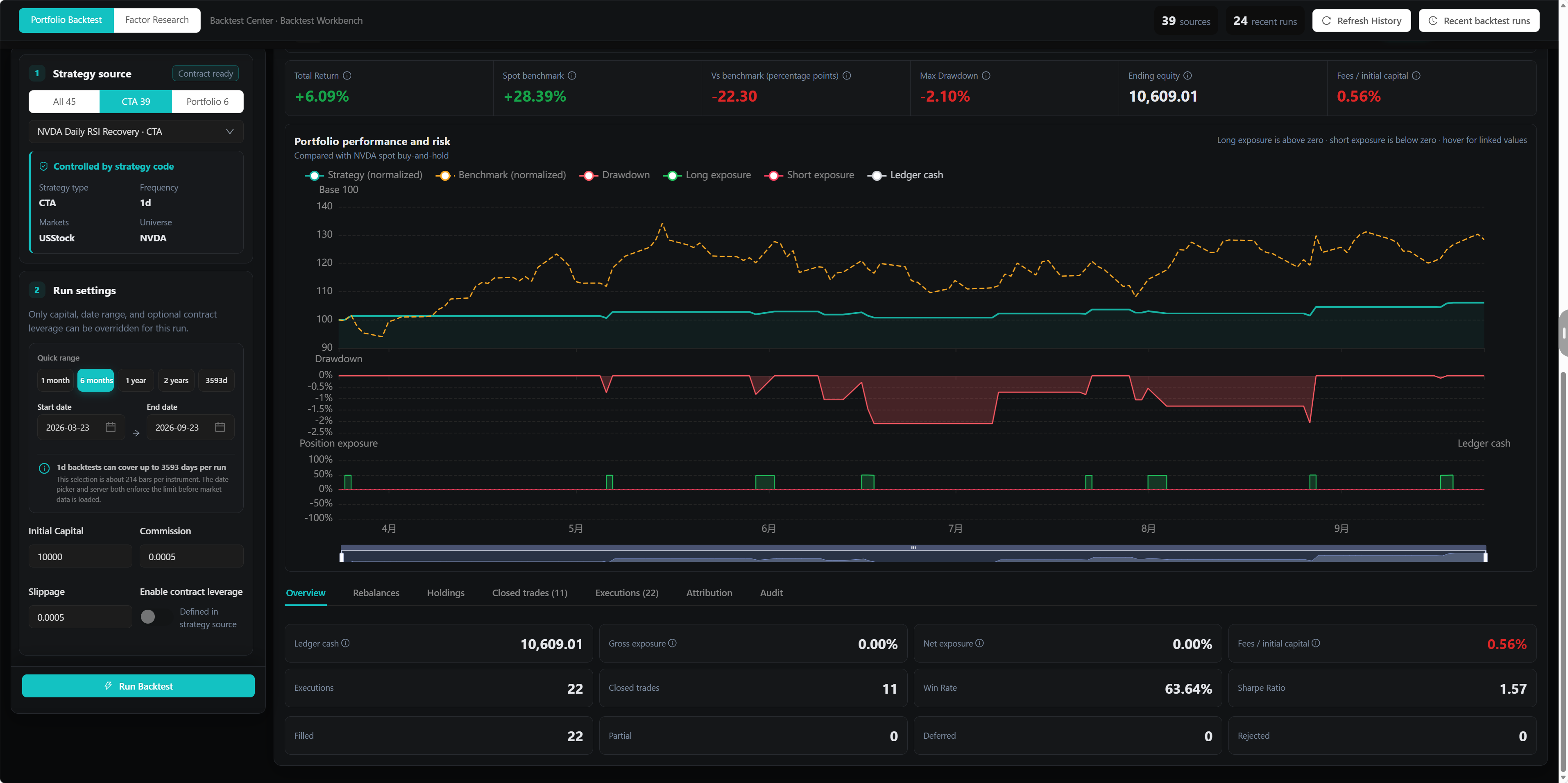1568x783 pixels.
Task: Click info icon beside Ending equity
Action: pyautogui.click(x=1187, y=75)
